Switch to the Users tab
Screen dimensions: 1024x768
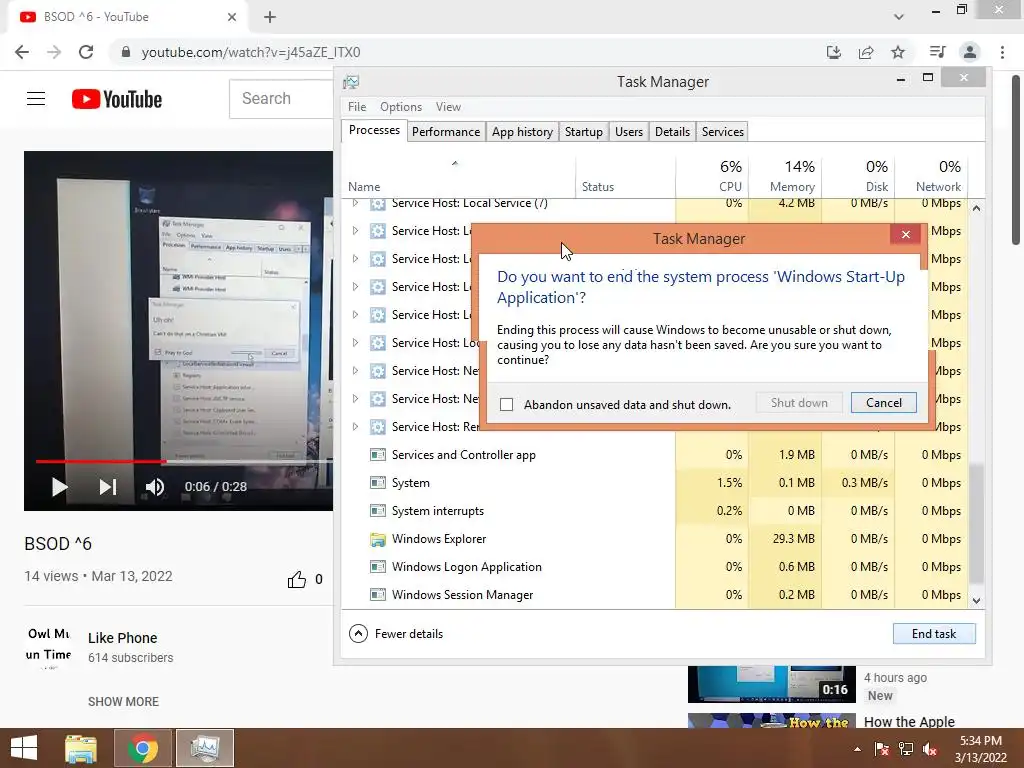point(629,132)
